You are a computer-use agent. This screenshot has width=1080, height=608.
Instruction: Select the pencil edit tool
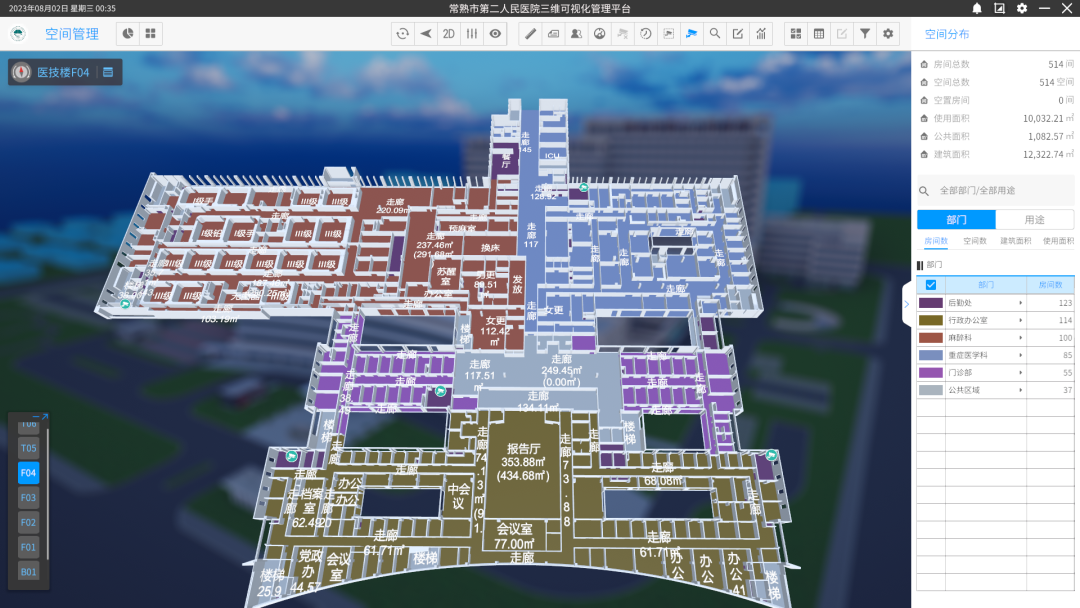[x=531, y=34]
